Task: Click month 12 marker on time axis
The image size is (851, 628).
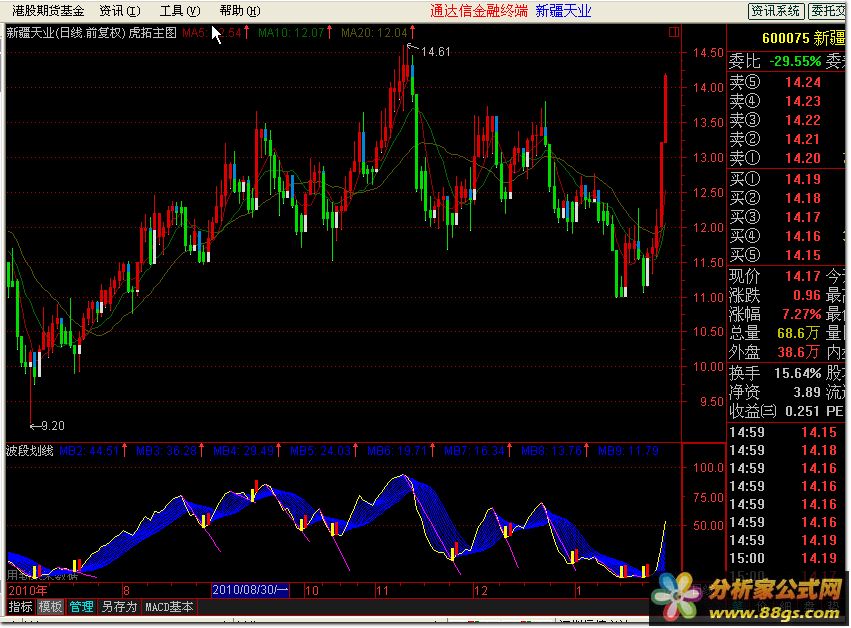Action: click(481, 591)
